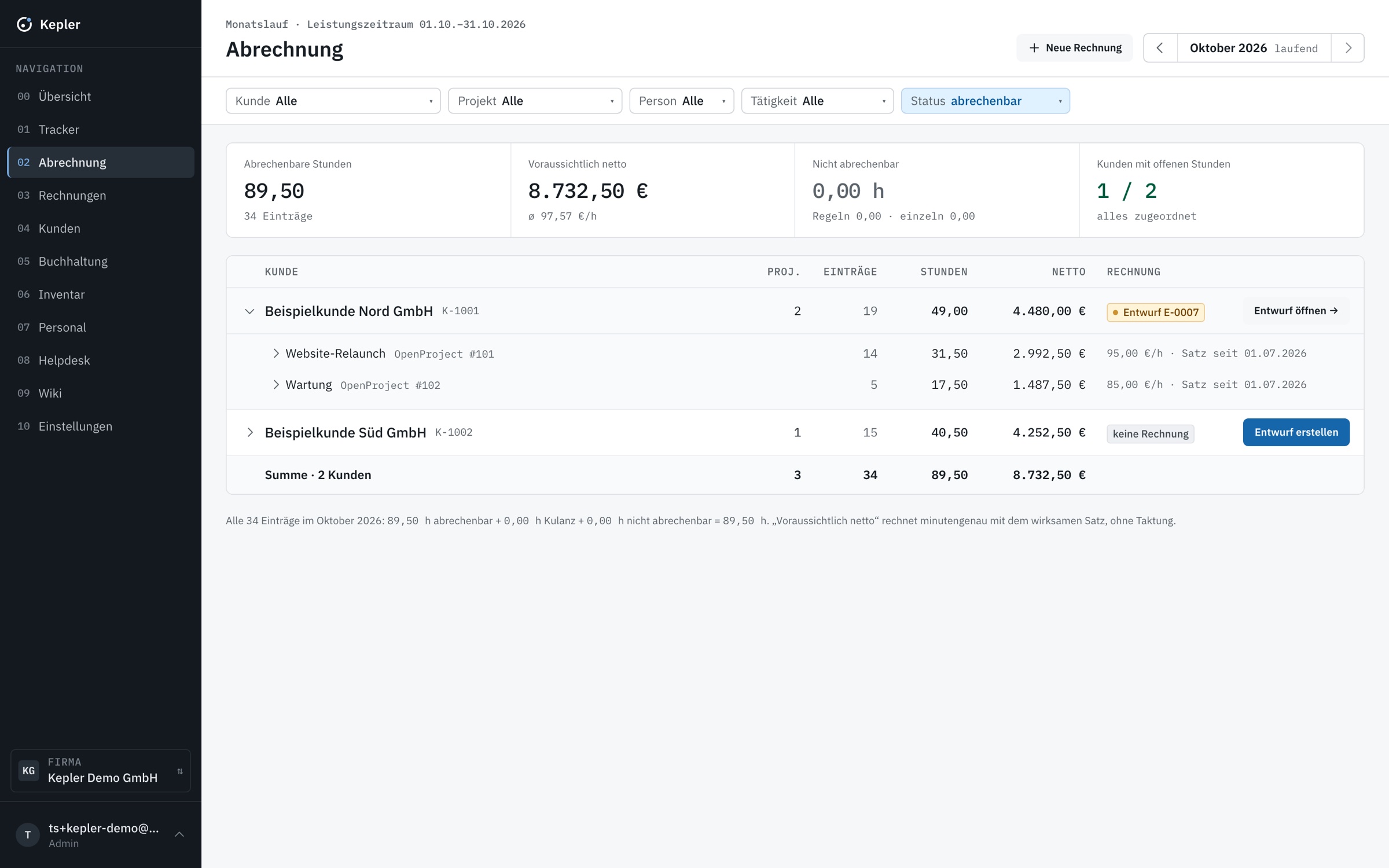Image resolution: width=1389 pixels, height=868 pixels.
Task: Open Wiki in navigation
Action: [101, 393]
